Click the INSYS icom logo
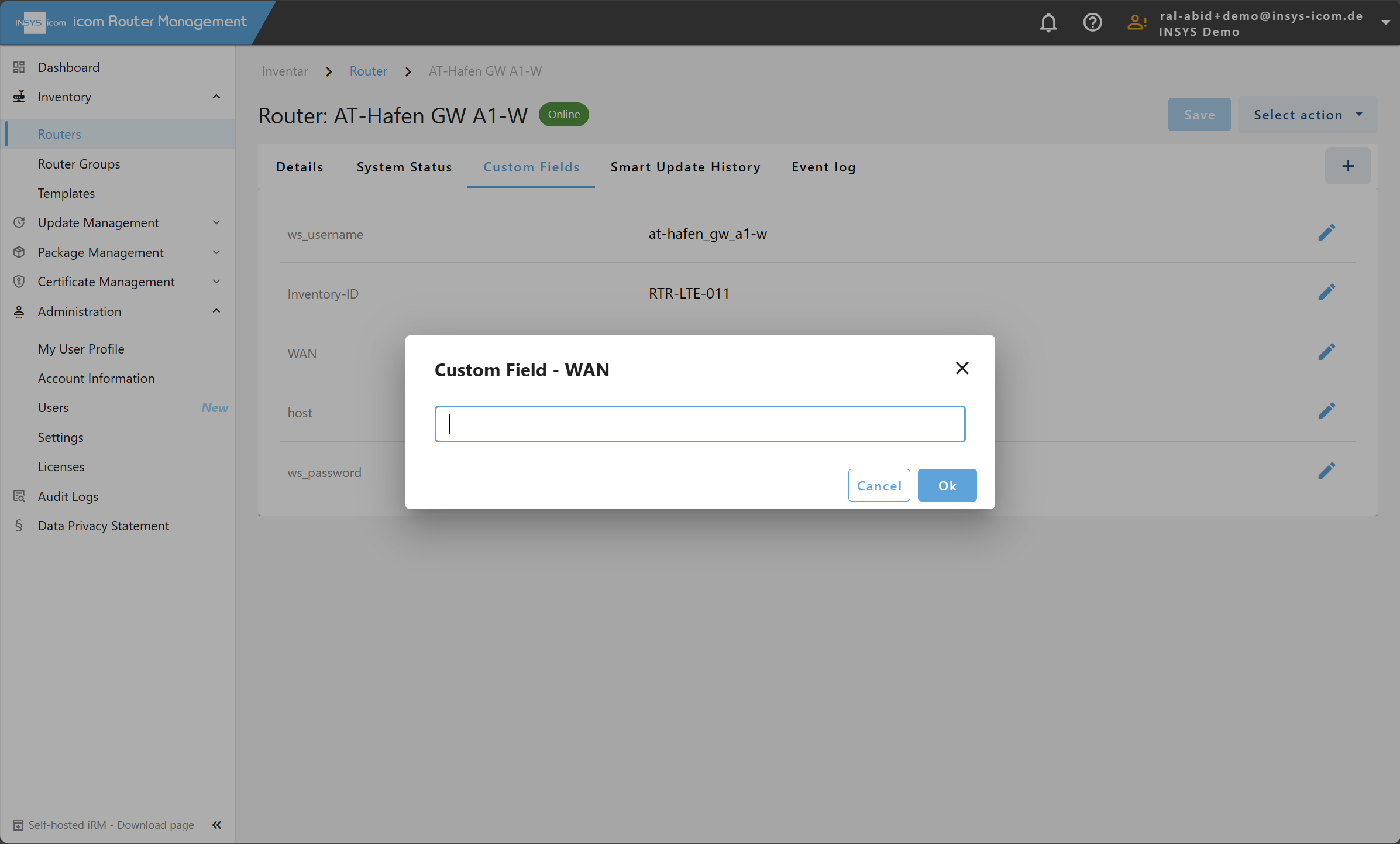 coord(40,22)
